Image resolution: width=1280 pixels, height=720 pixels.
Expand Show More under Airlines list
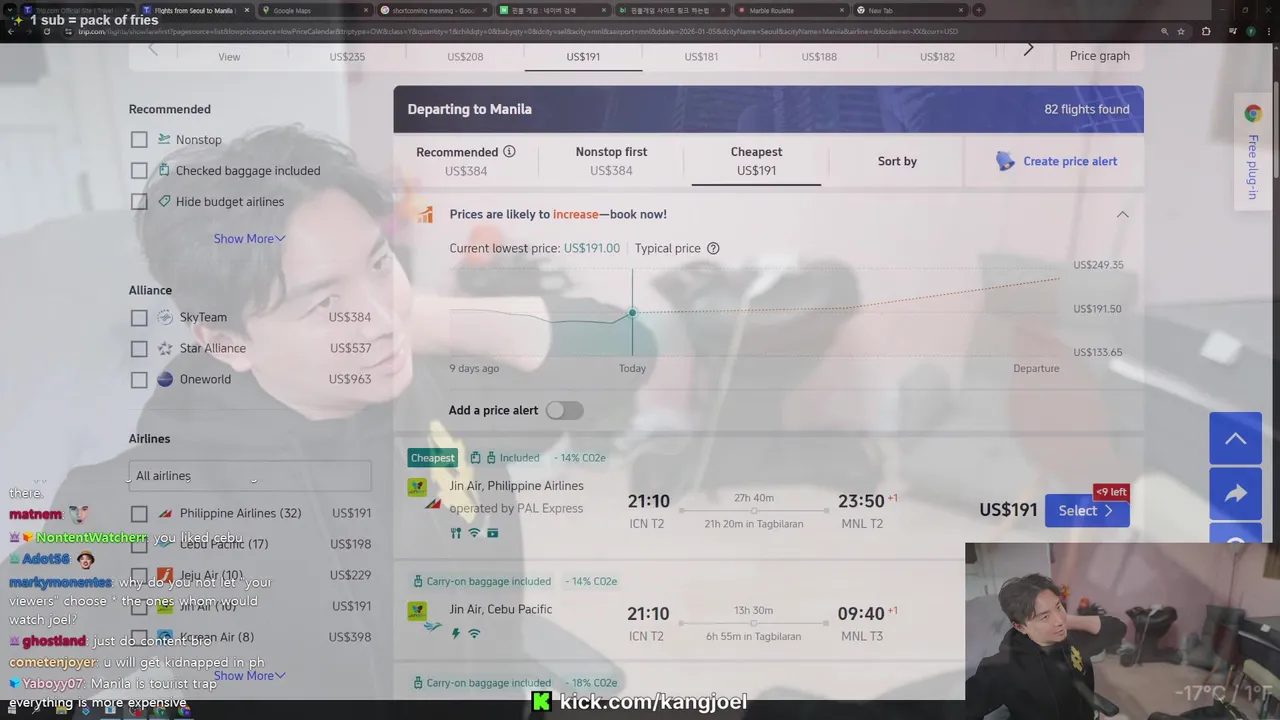click(x=249, y=675)
